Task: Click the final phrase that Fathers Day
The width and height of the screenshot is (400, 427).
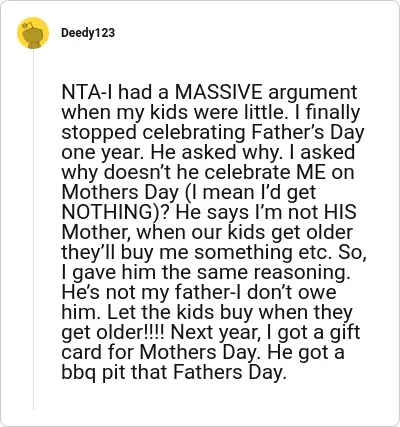Action: [208, 372]
